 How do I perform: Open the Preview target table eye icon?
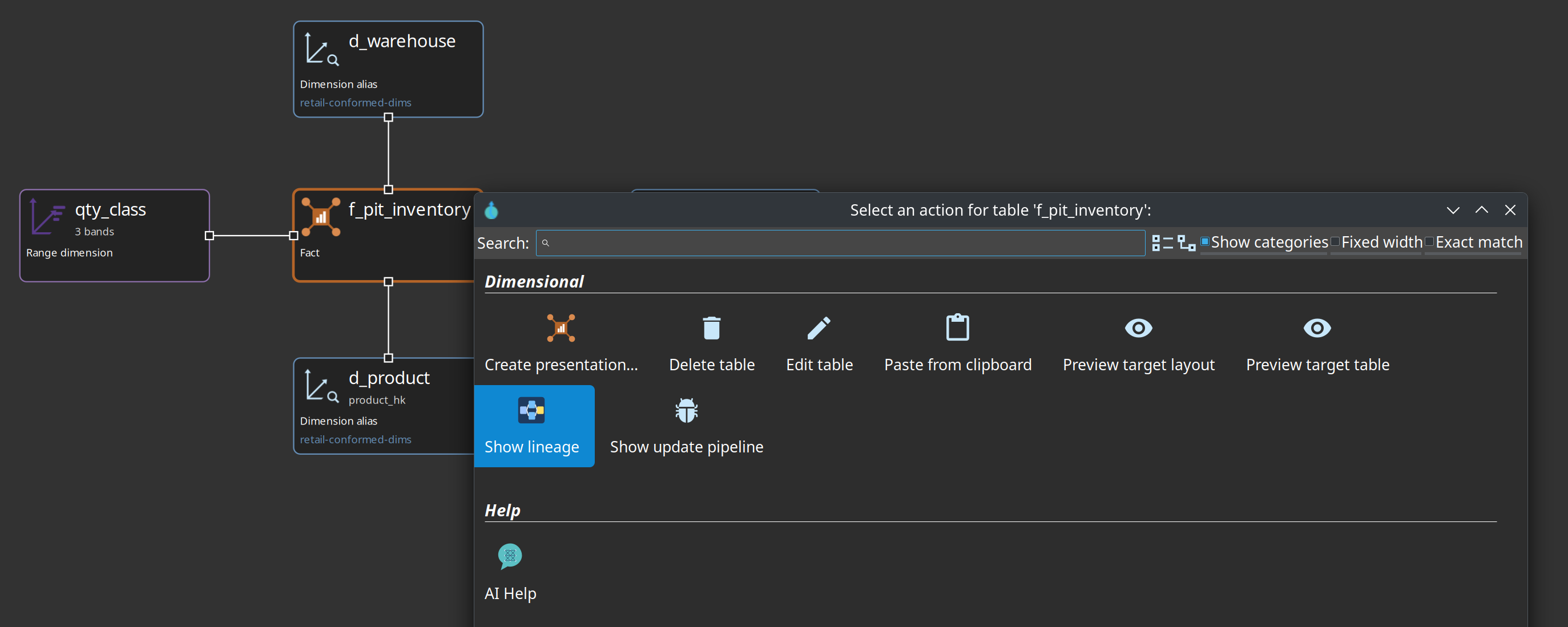coord(1317,328)
